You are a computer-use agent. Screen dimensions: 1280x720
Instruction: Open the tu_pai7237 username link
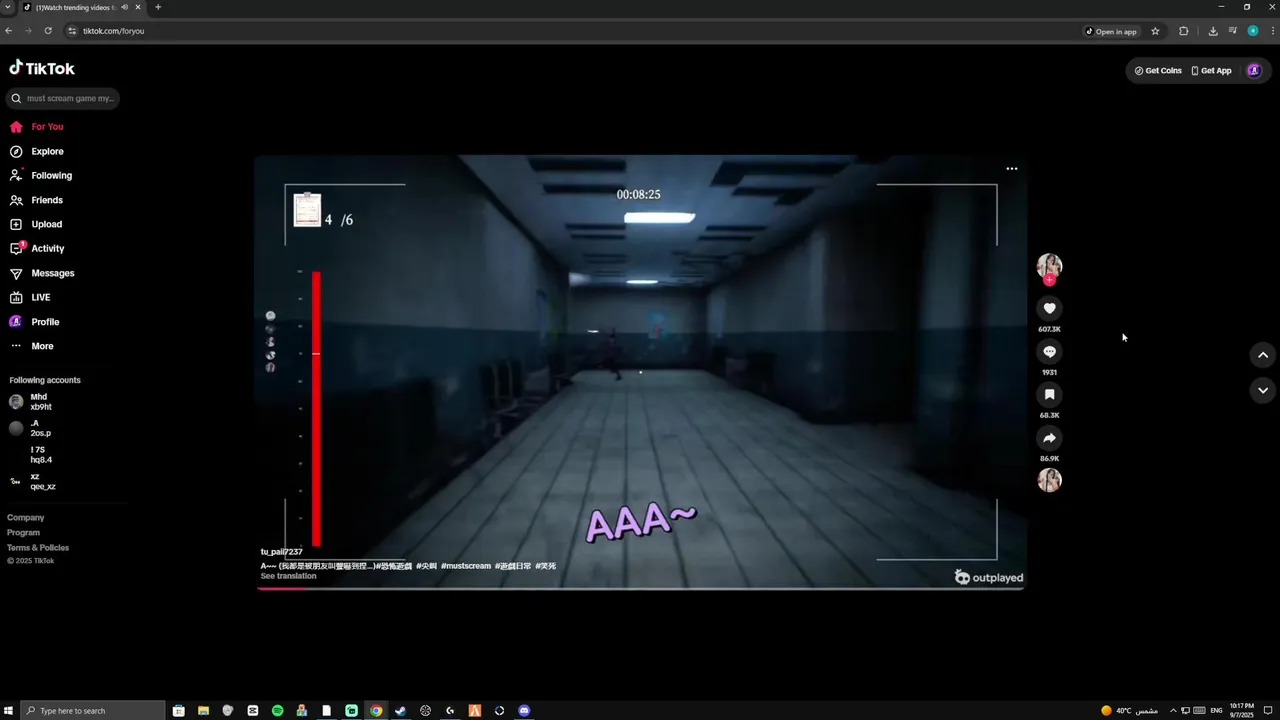click(281, 552)
